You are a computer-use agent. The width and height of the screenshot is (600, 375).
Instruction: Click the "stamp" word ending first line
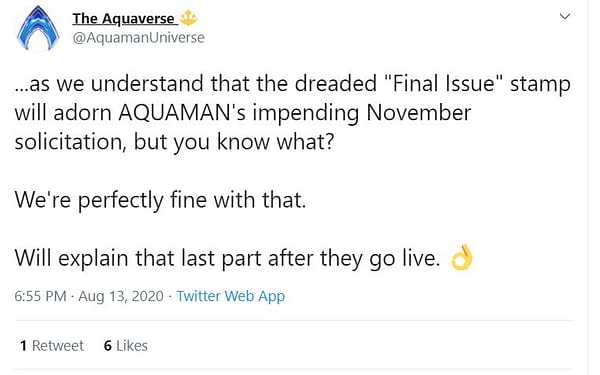tap(540, 85)
